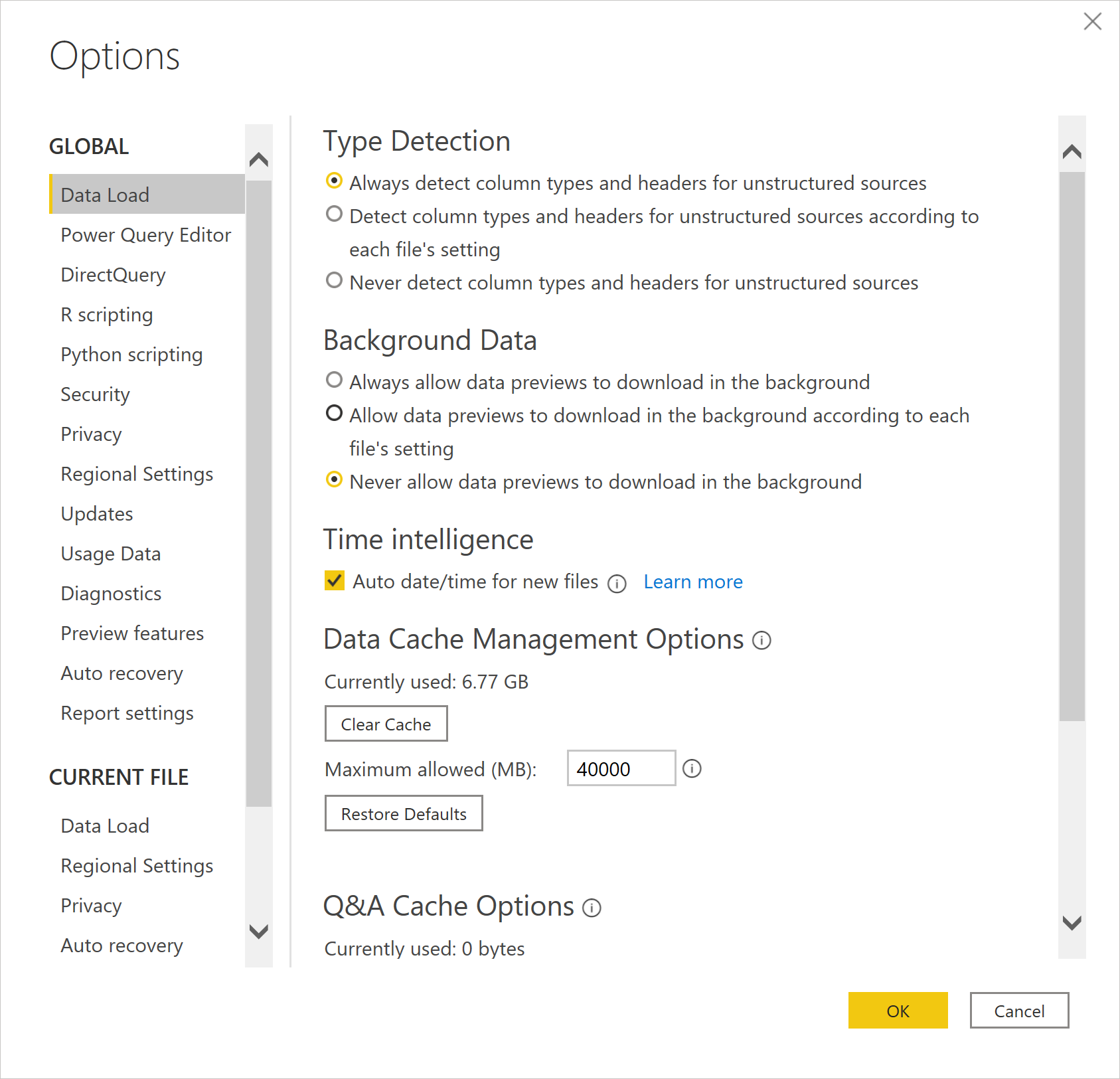This screenshot has width=1120, height=1079.
Task: Click Cancel button
Action: coord(1019,1011)
